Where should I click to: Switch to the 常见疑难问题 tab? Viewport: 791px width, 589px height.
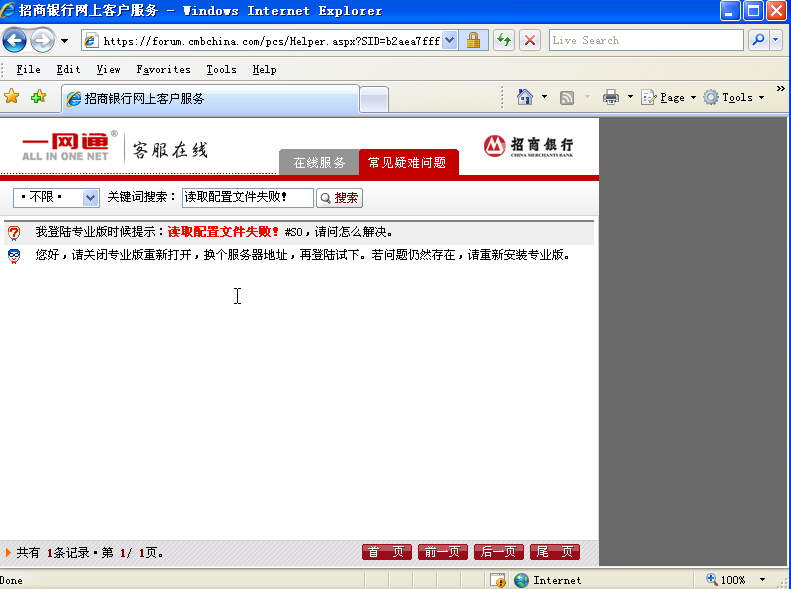(x=407, y=162)
